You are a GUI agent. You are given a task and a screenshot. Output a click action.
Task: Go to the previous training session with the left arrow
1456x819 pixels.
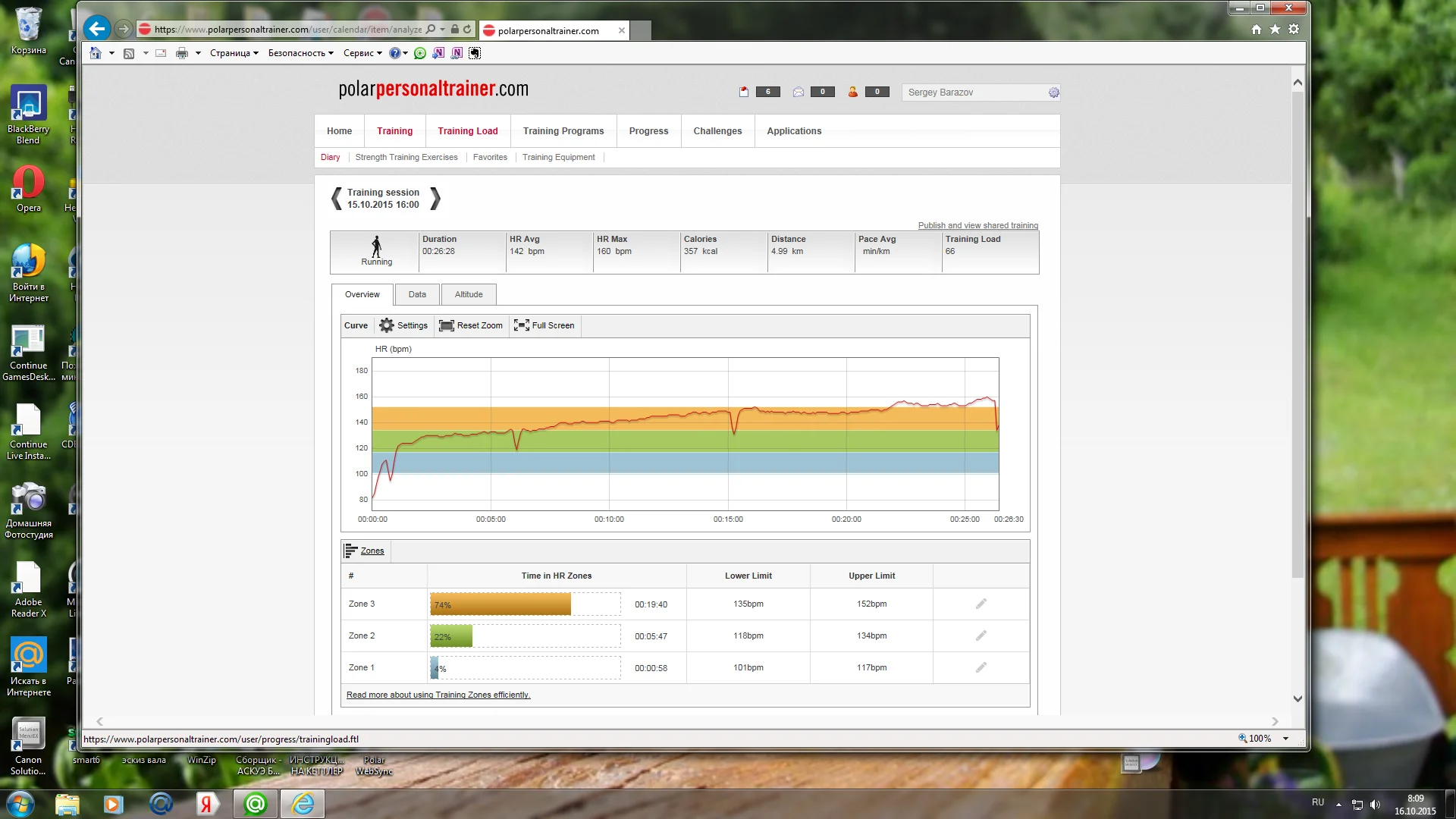[336, 199]
